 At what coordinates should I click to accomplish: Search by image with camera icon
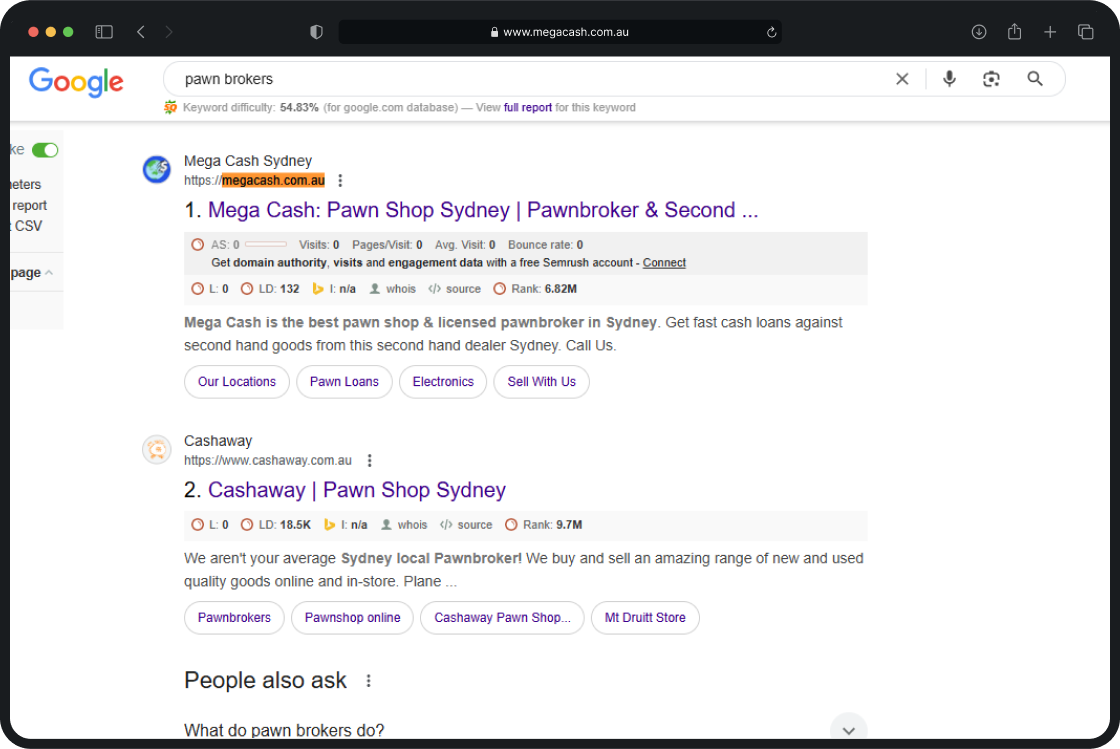click(991, 79)
